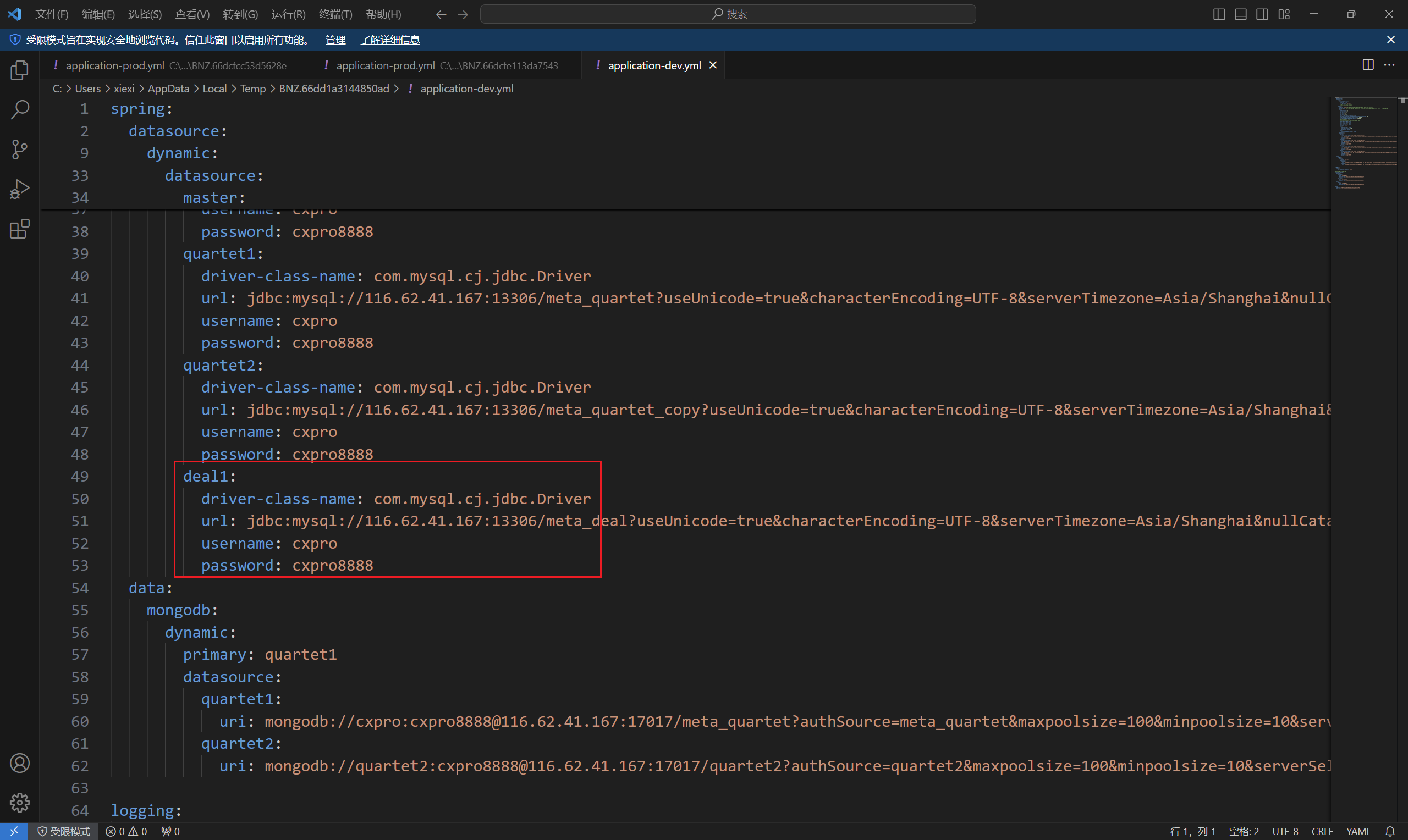Click application-dev.yml in breadcrumb

click(x=466, y=89)
